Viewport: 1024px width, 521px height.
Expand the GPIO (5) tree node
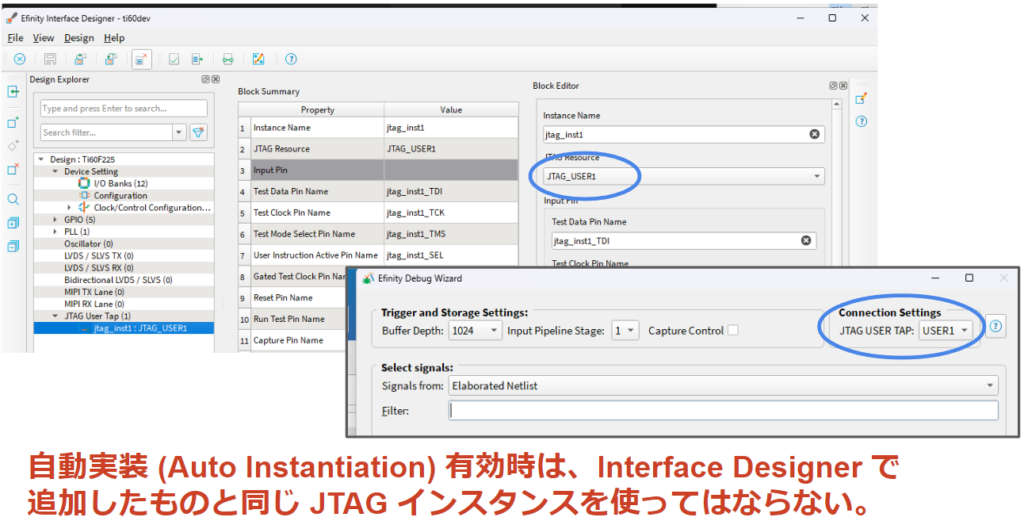(x=56, y=220)
